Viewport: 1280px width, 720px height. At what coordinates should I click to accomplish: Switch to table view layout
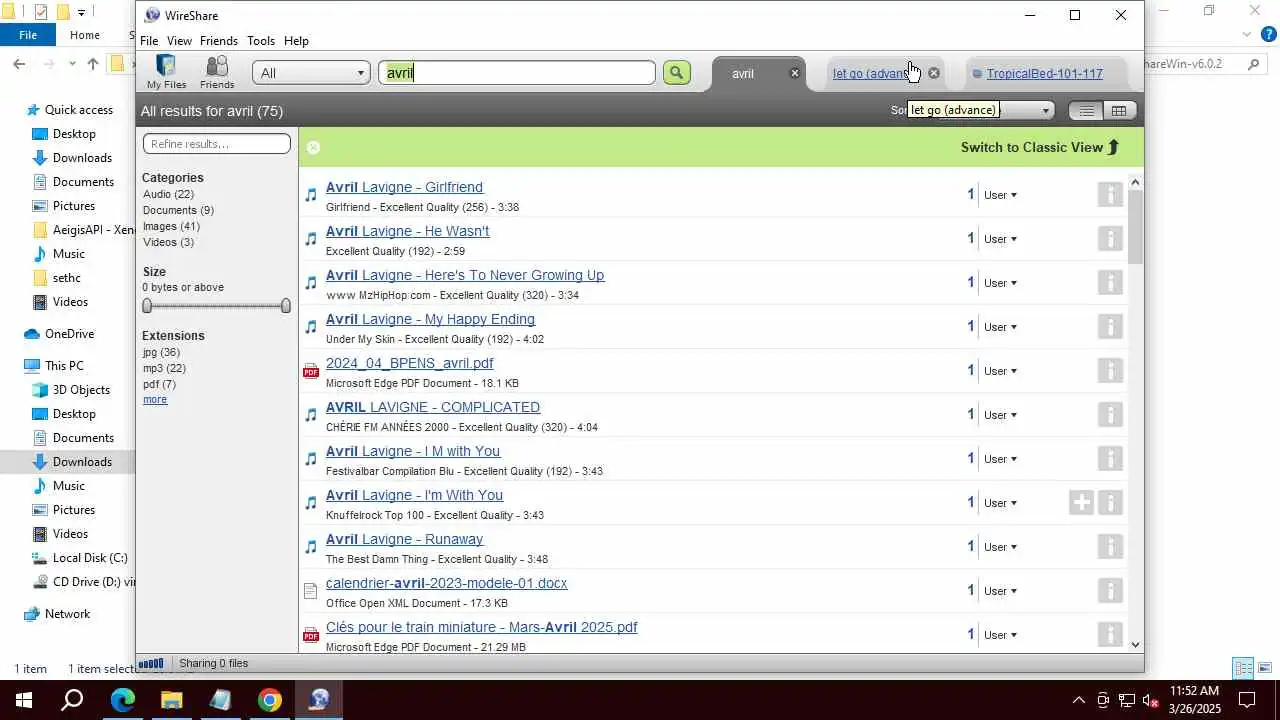[x=1119, y=111]
